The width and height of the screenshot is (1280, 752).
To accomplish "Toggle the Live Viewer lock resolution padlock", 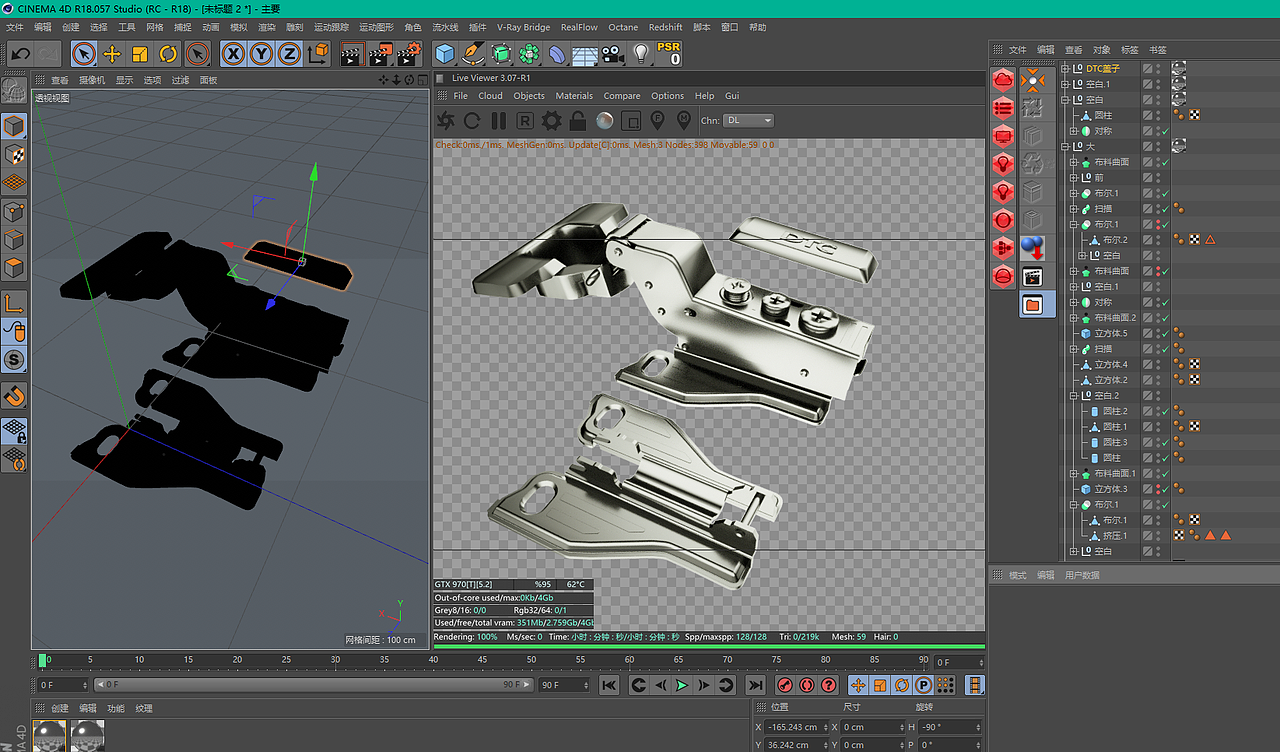I will pyautogui.click(x=577, y=121).
